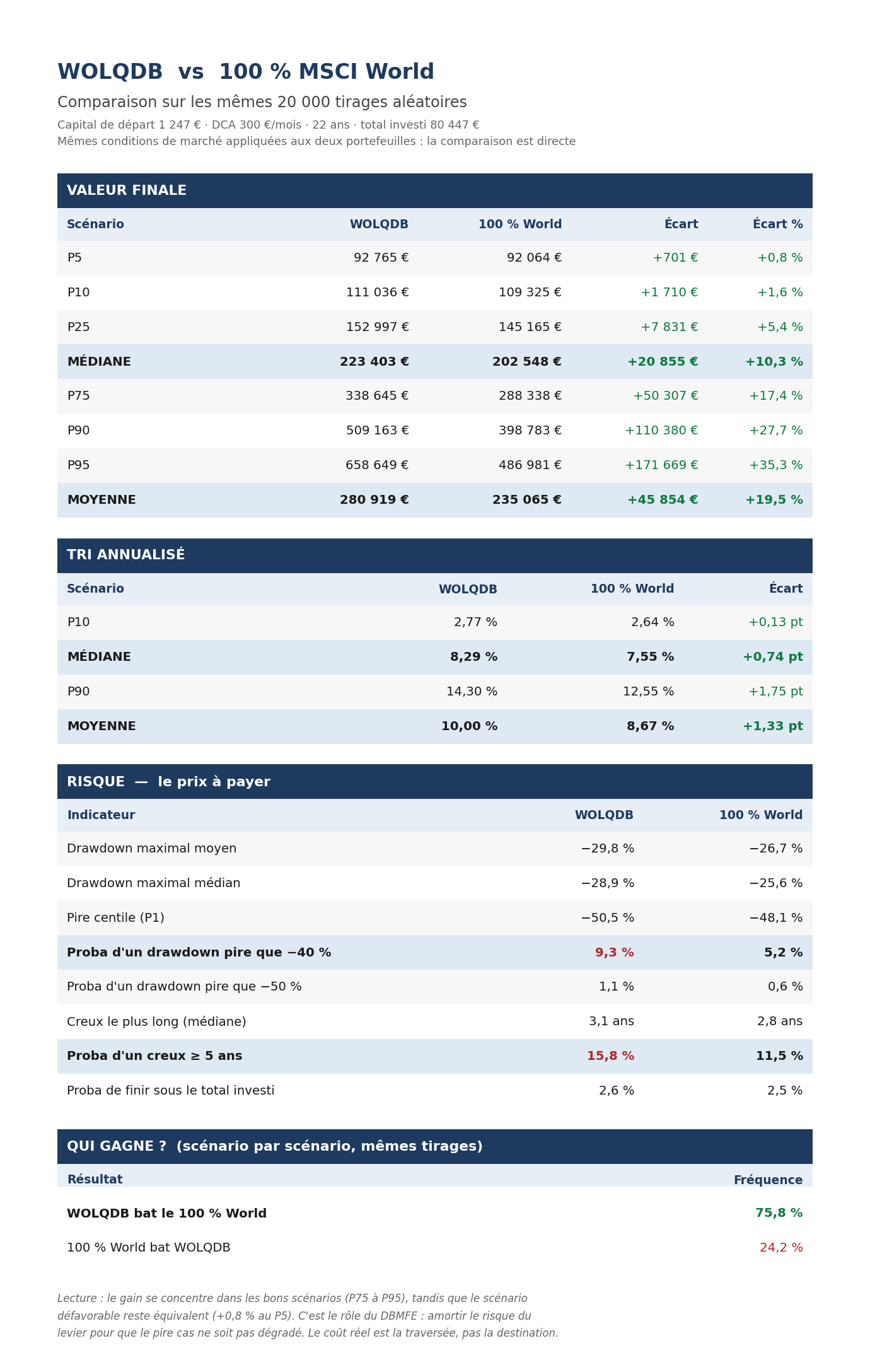This screenshot has height=1372, width=870.
Task: Click the line "Mêmes conditions de marché appliquées"
Action: 316,141
